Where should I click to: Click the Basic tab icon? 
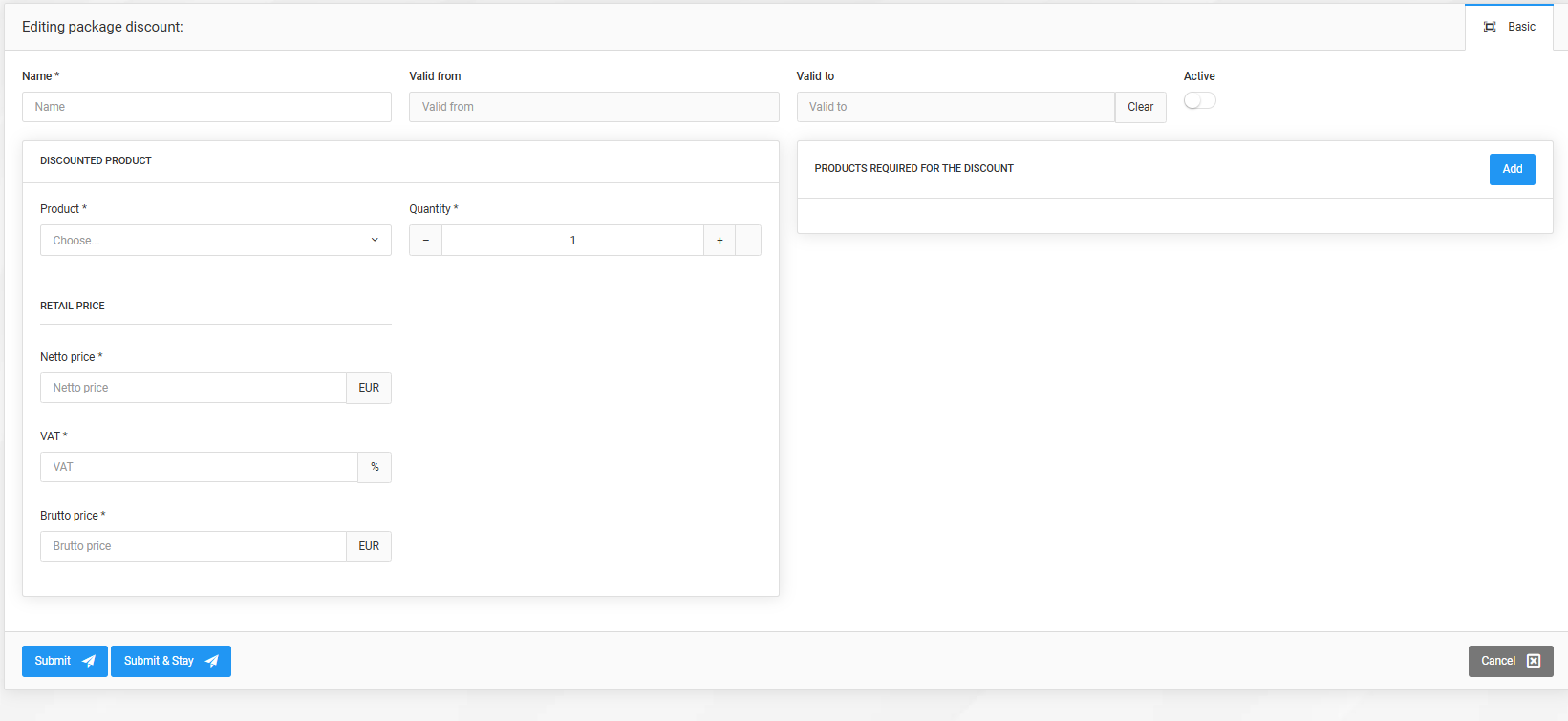[x=1490, y=27]
